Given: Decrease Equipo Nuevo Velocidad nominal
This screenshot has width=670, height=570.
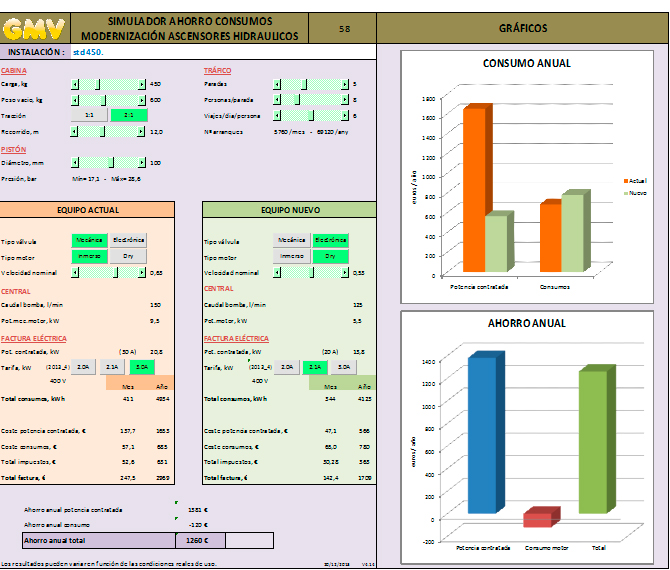Looking at the screenshot, I should click(x=278, y=272).
